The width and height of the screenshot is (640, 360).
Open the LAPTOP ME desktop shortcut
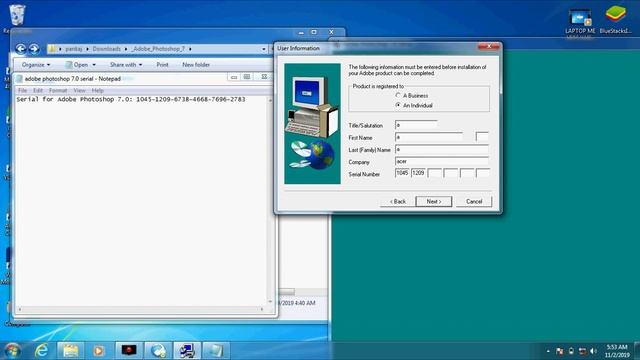pyautogui.click(x=580, y=21)
